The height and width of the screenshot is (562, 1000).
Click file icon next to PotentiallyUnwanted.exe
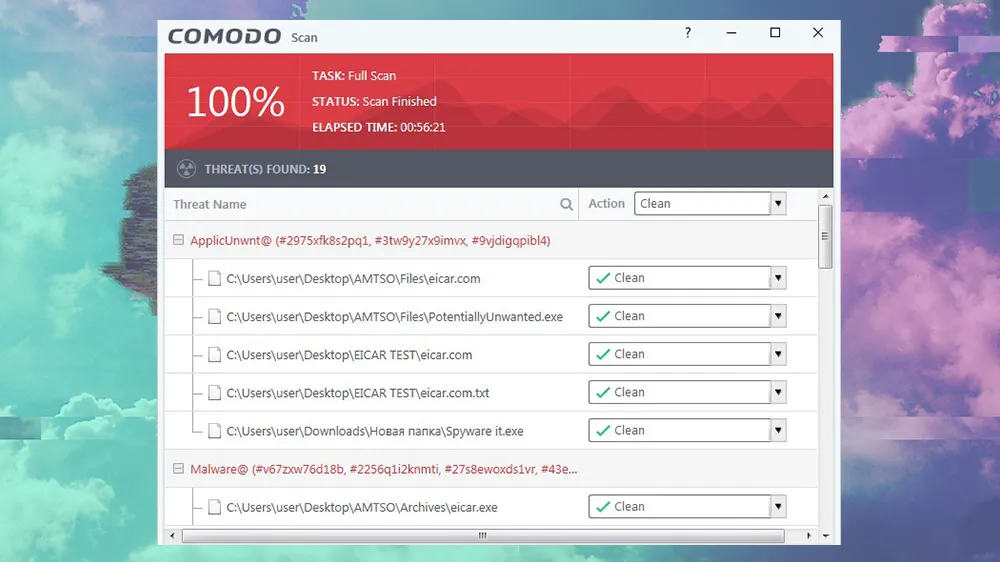[x=214, y=317]
